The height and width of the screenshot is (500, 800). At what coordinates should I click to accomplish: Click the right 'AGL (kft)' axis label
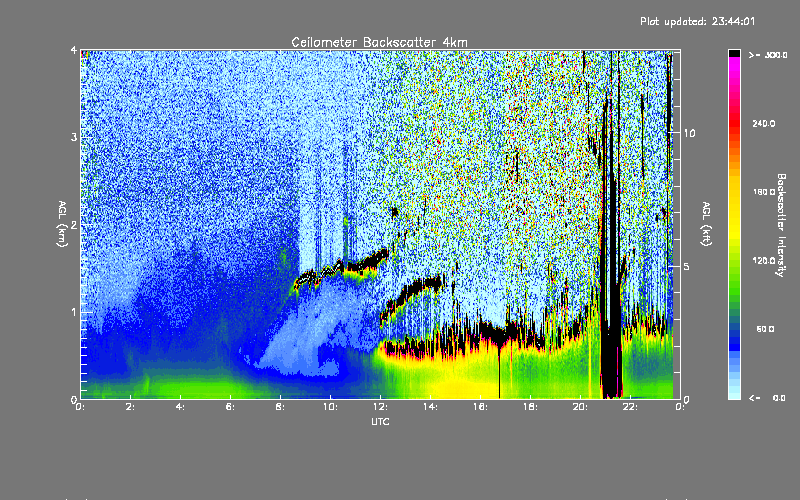pyautogui.click(x=707, y=224)
